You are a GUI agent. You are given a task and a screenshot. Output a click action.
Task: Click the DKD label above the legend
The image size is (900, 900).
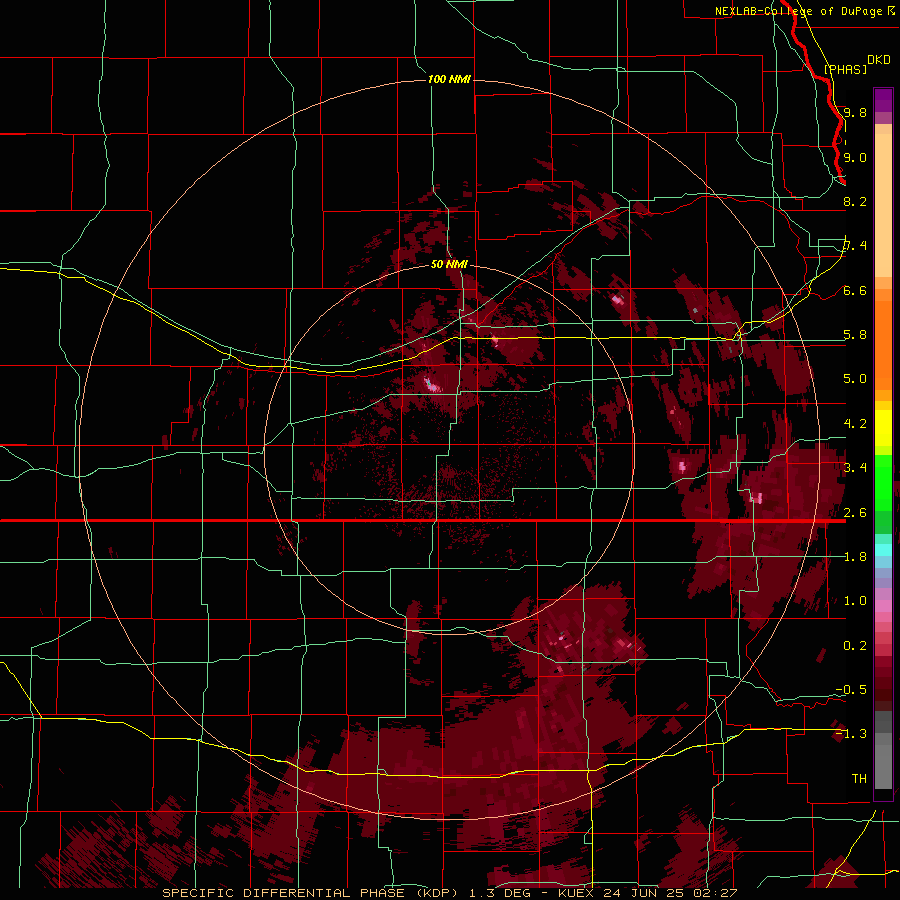click(x=879, y=60)
